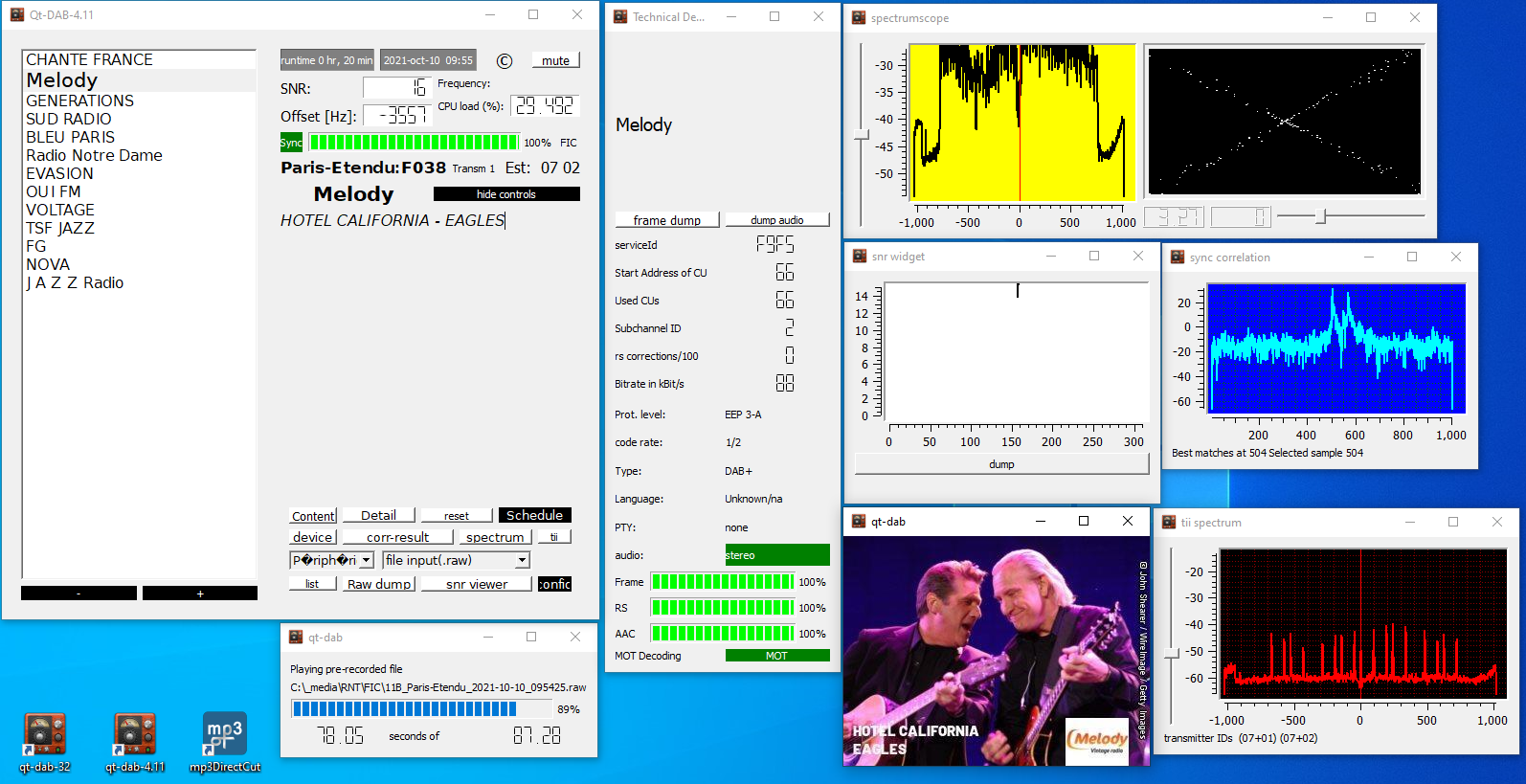Click the yellow spectrum plot in spectrumscope
The height and width of the screenshot is (784, 1526).
coord(1021,122)
